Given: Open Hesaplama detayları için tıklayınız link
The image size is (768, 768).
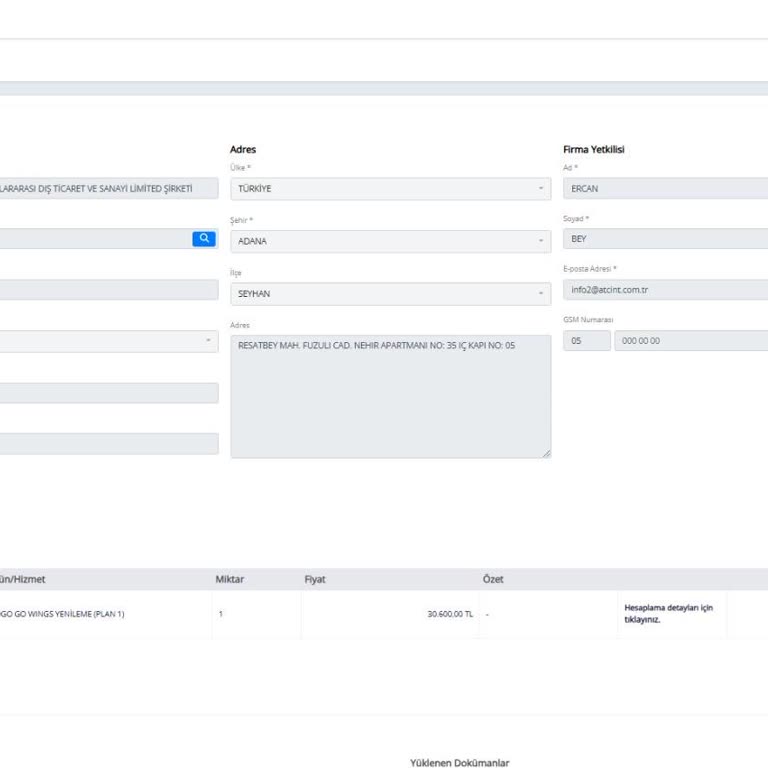Looking at the screenshot, I should (x=668, y=613).
